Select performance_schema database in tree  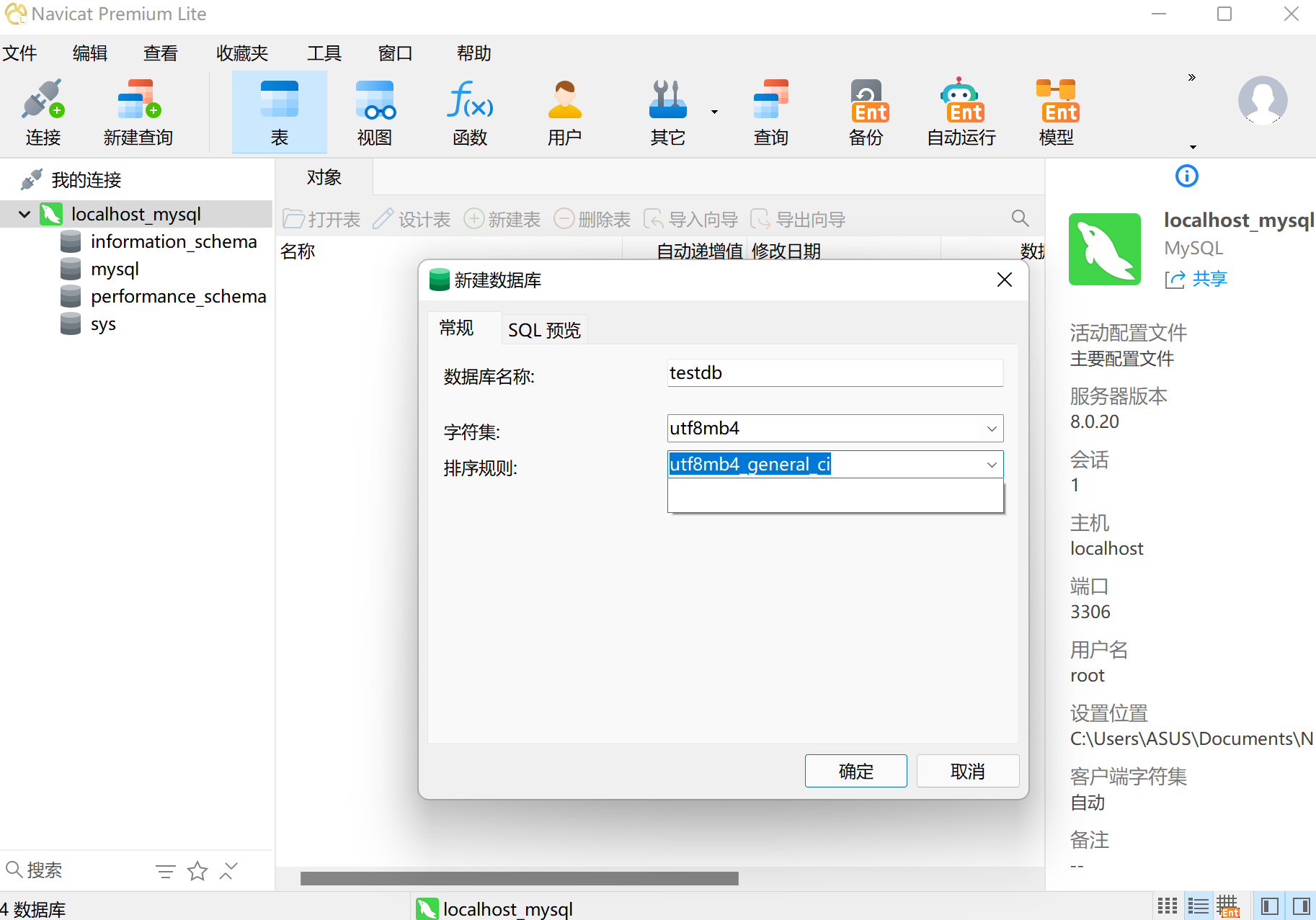pyautogui.click(x=178, y=296)
